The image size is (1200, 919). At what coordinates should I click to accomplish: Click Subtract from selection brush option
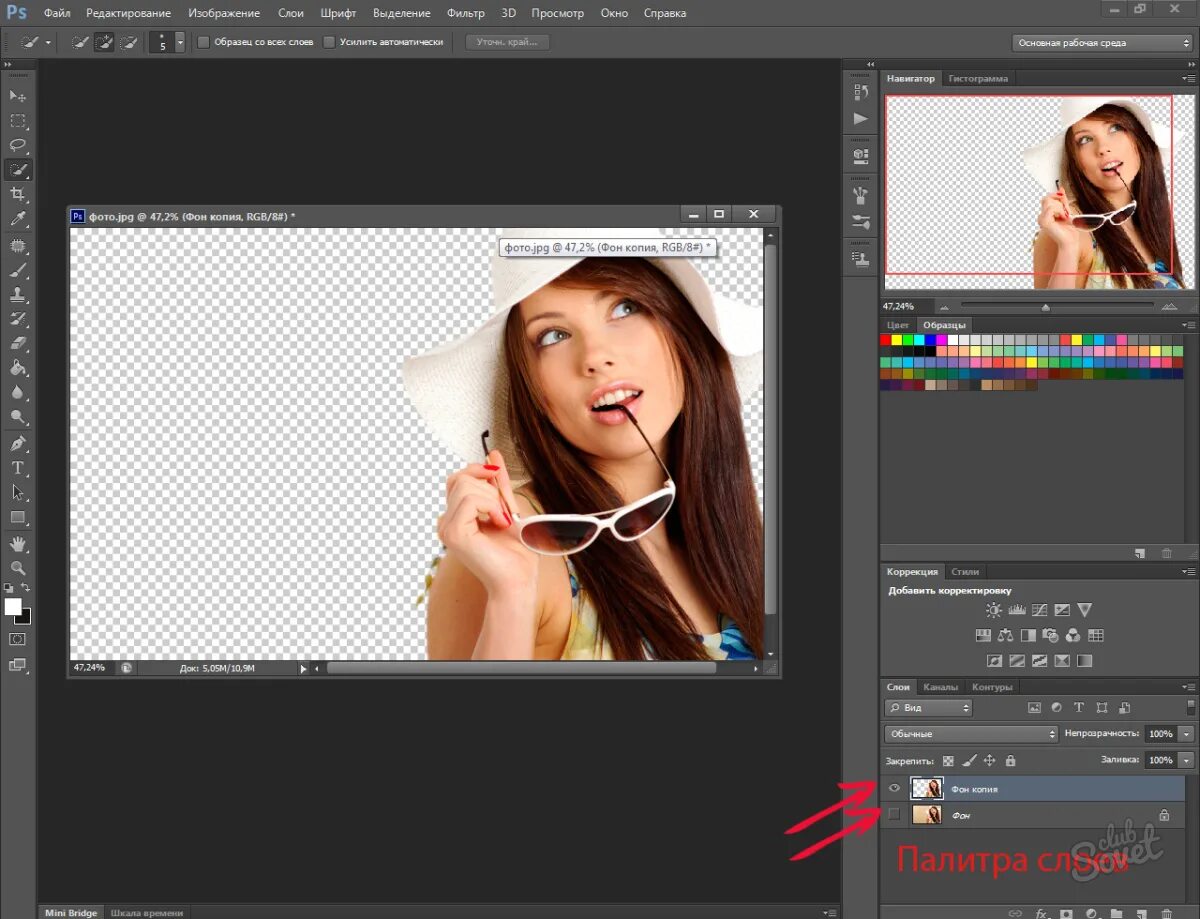point(128,43)
